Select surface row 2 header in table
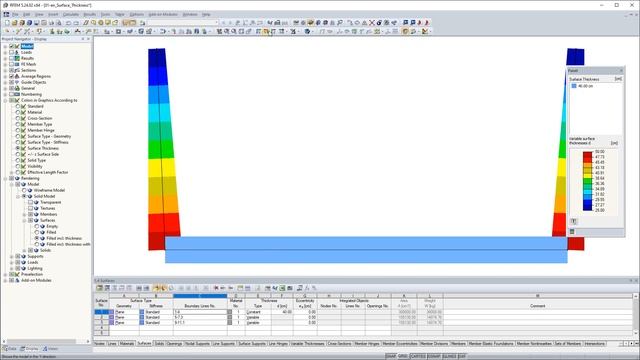The width and height of the screenshot is (640, 360). tap(101, 317)
